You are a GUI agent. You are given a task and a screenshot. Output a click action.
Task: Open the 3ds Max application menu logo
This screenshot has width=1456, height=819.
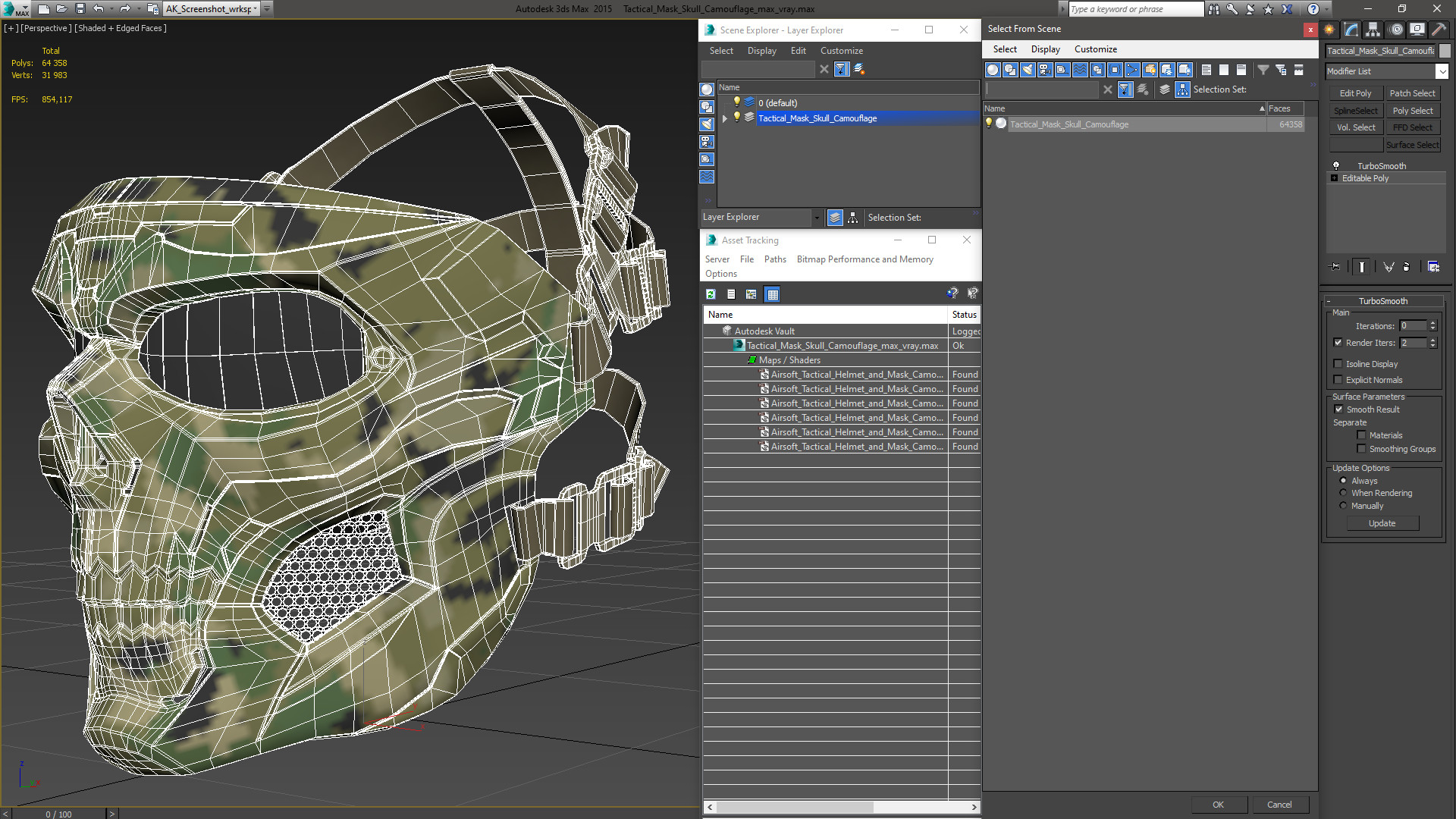[x=14, y=9]
